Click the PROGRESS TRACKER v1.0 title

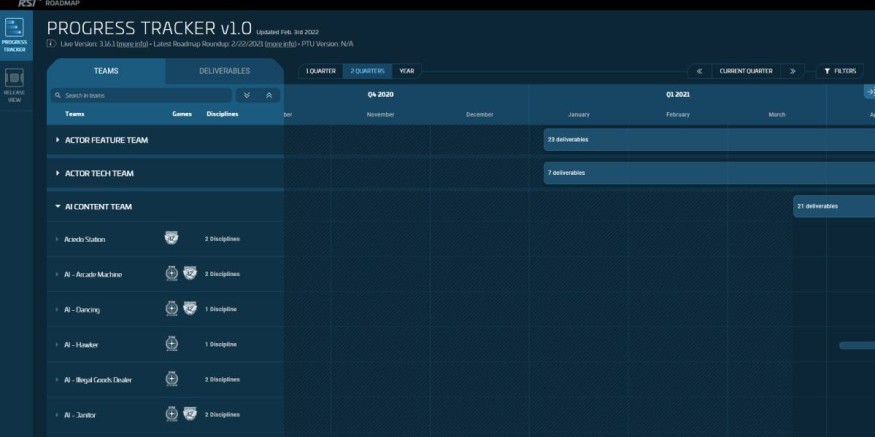point(149,28)
